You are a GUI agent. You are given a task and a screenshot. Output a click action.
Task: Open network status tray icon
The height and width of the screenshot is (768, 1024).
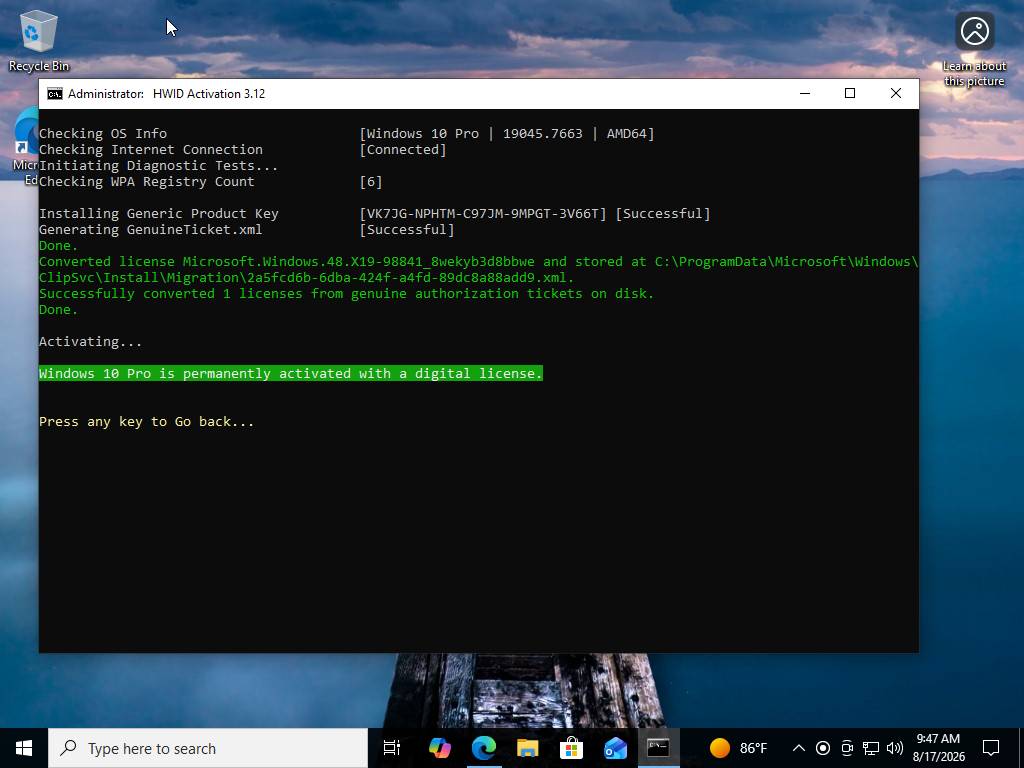click(x=871, y=748)
